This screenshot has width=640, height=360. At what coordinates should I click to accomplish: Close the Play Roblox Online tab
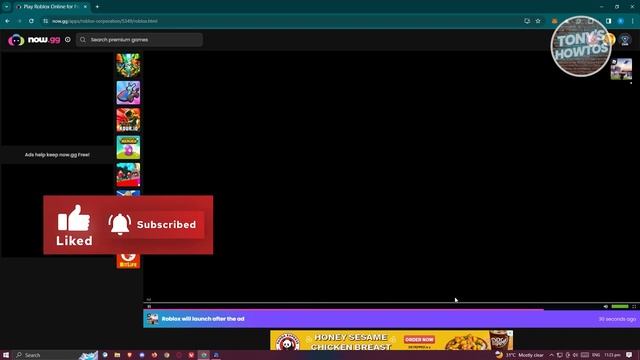tap(85, 7)
